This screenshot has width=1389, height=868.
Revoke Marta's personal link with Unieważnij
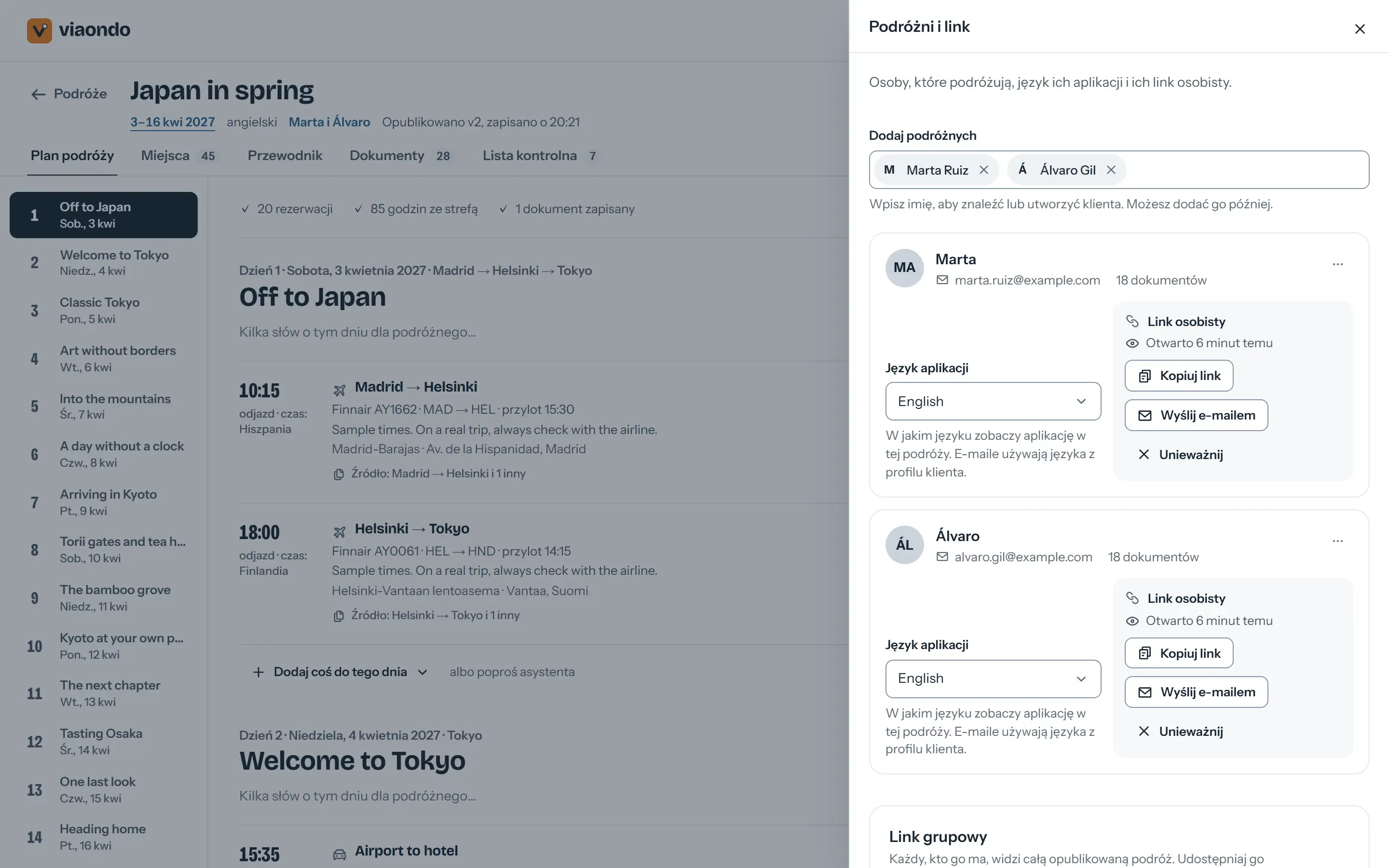[1180, 455]
